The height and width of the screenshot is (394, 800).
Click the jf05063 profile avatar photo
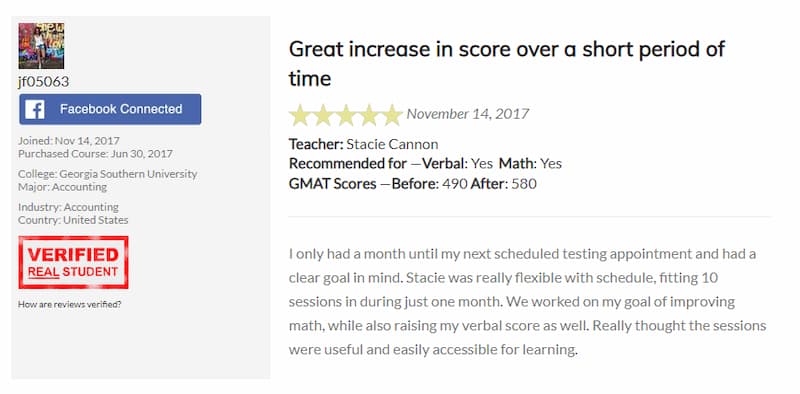[41, 46]
